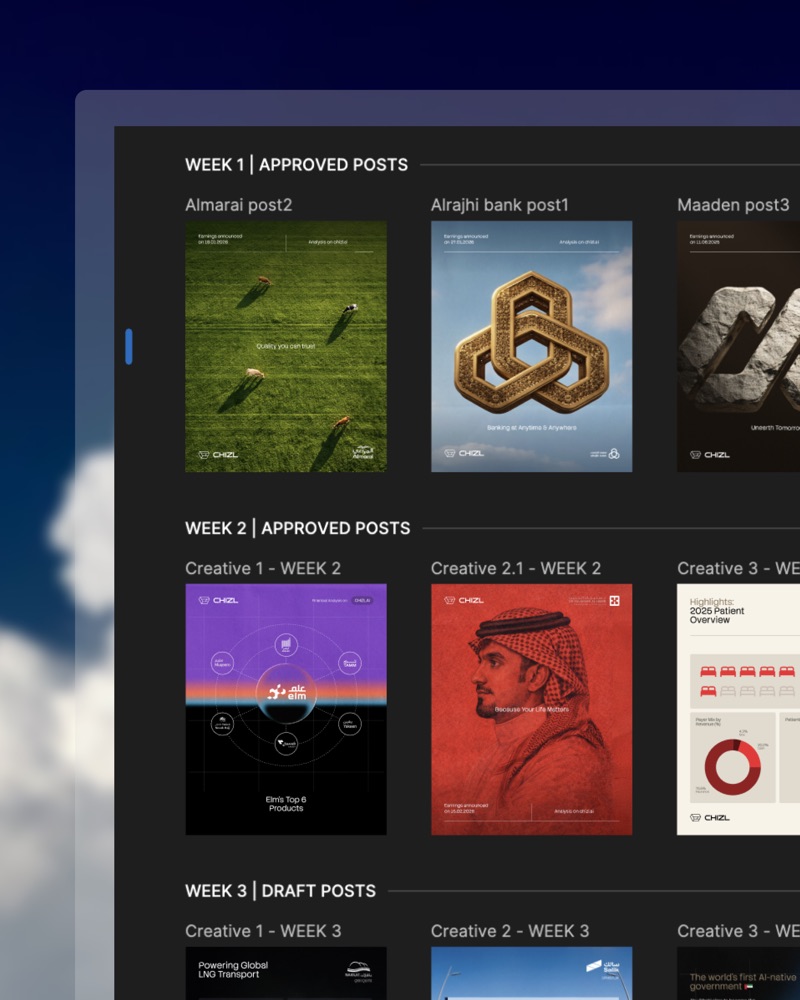Click the central elm logo in Elm poster

[x=286, y=692]
